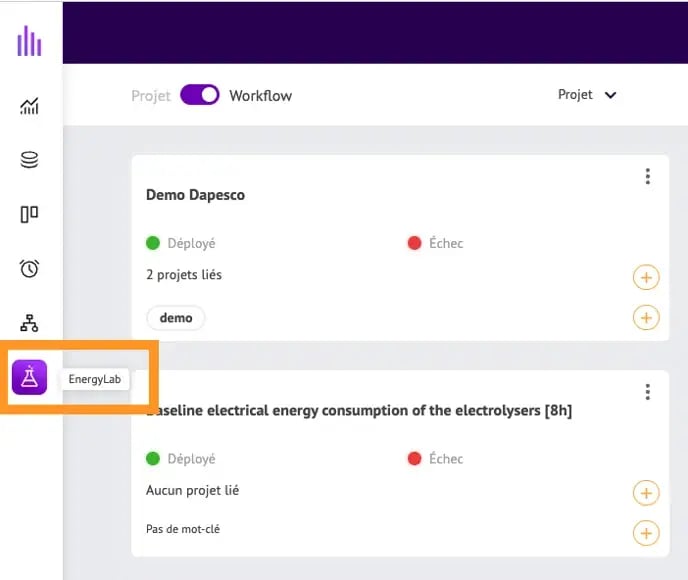Open the analytics chart section in sidebar
The width and height of the screenshot is (688, 580).
click(29, 106)
